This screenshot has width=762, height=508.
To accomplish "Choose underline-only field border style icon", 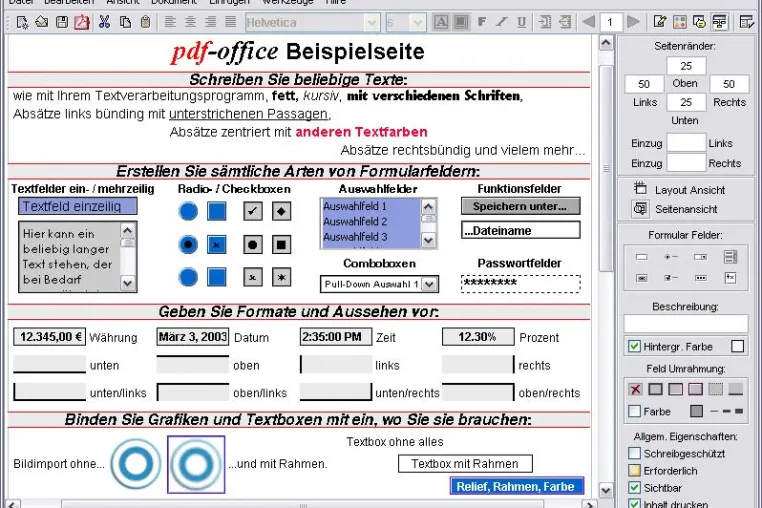I will [x=735, y=389].
